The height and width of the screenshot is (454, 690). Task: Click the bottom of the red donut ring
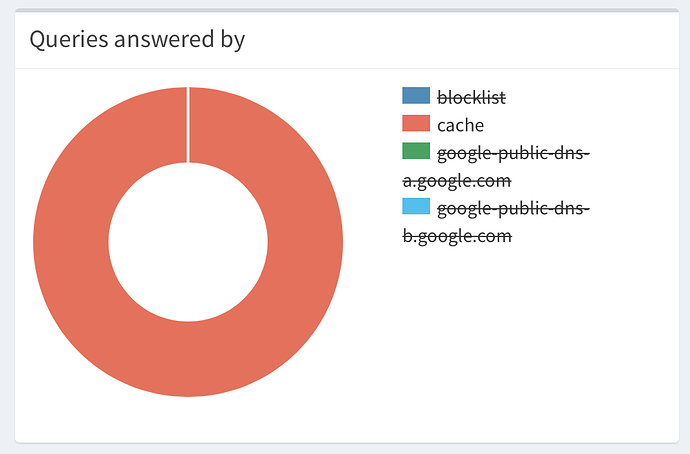pos(188,360)
